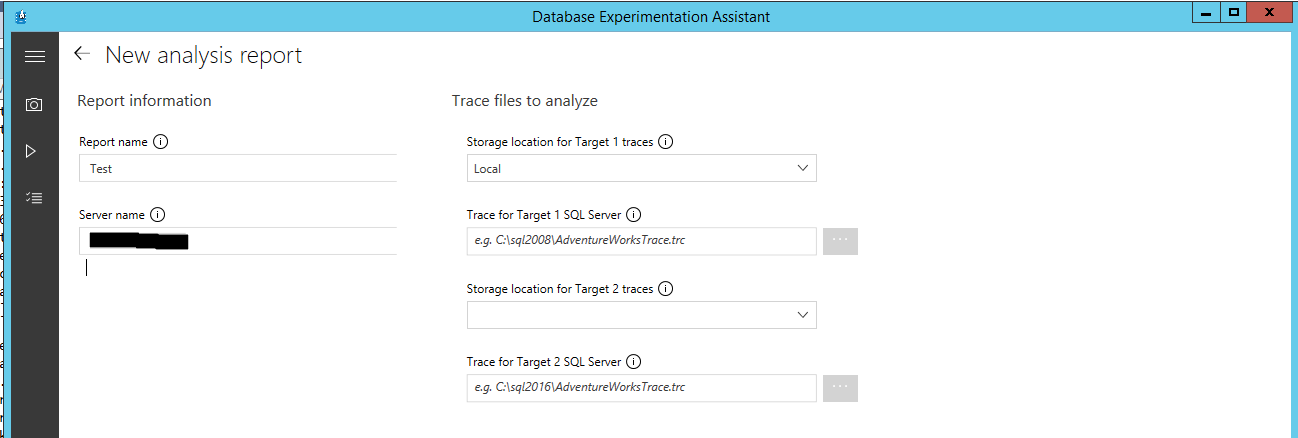Viewport: 1298px width, 438px height.
Task: Show info for Server name
Action: click(157, 215)
